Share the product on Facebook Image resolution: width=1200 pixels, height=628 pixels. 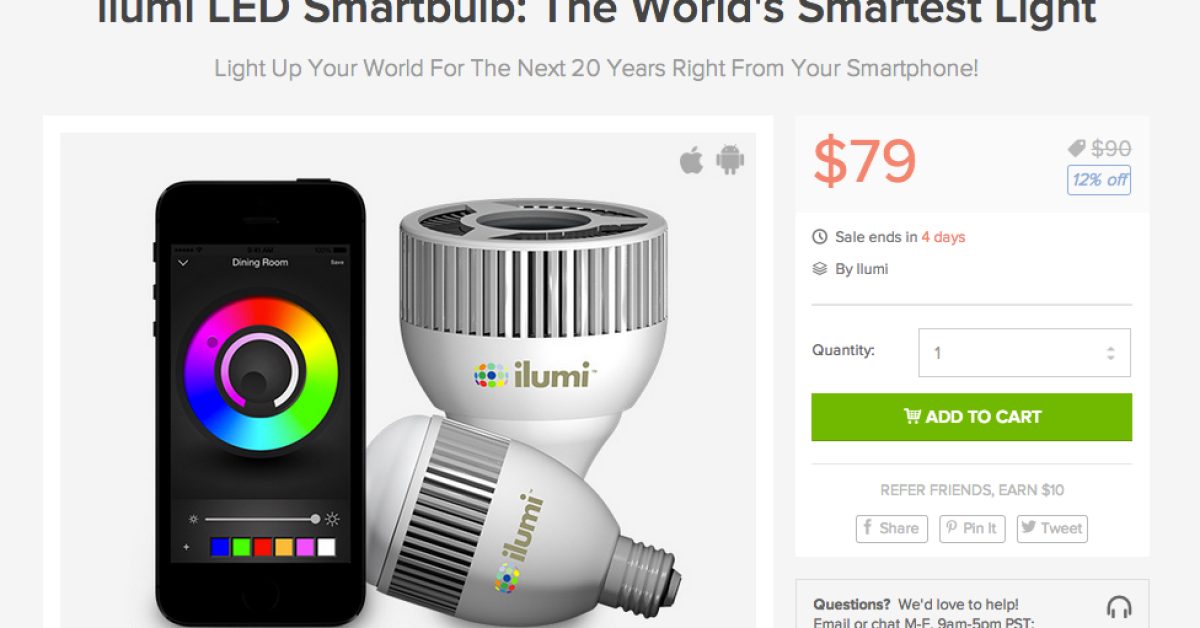point(891,529)
